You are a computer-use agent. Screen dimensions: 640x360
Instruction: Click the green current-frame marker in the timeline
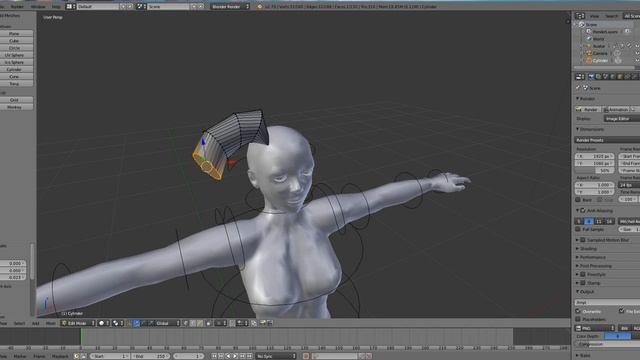coord(81,337)
